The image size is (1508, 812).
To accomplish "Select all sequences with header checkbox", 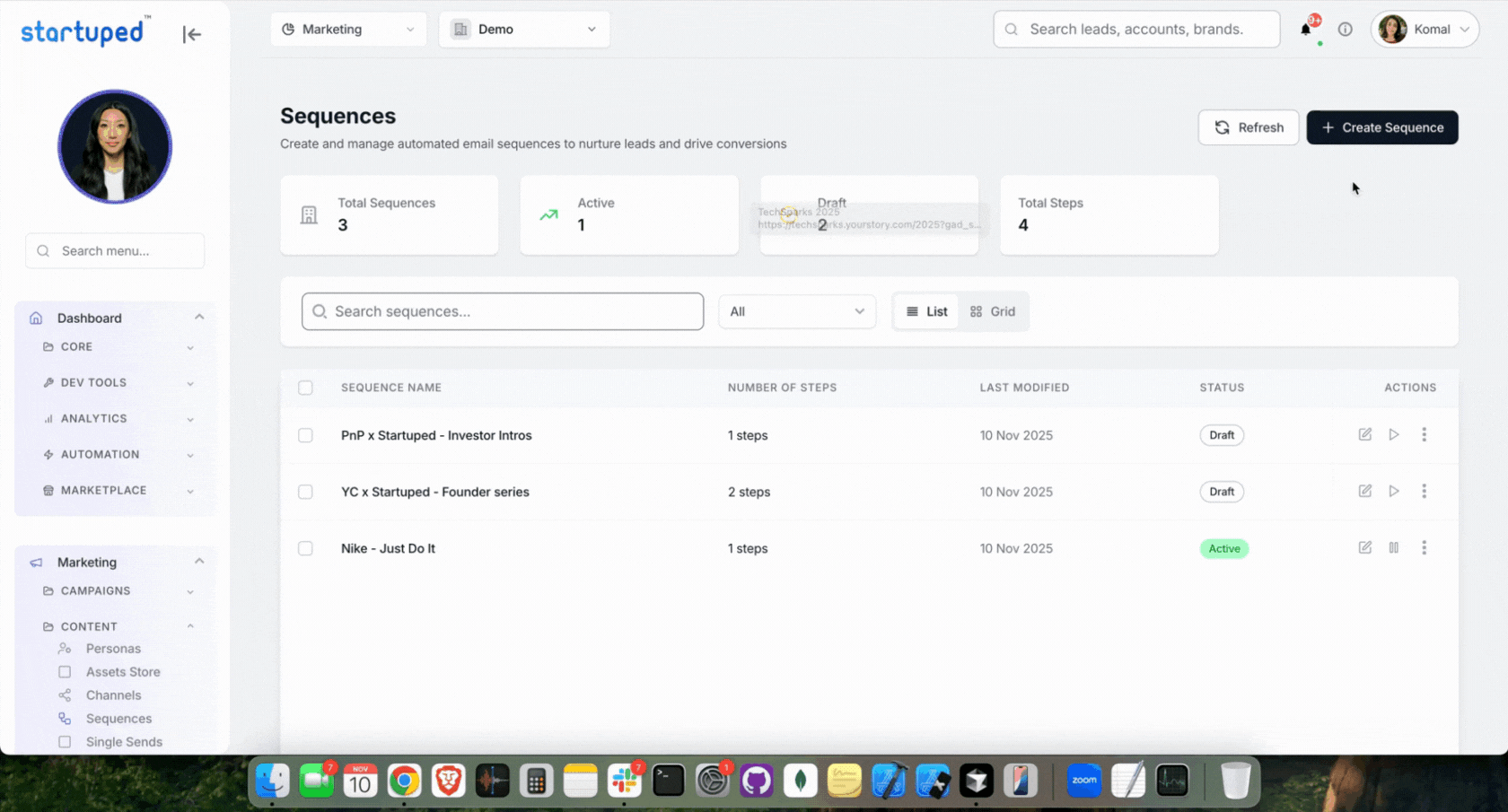I will point(305,388).
